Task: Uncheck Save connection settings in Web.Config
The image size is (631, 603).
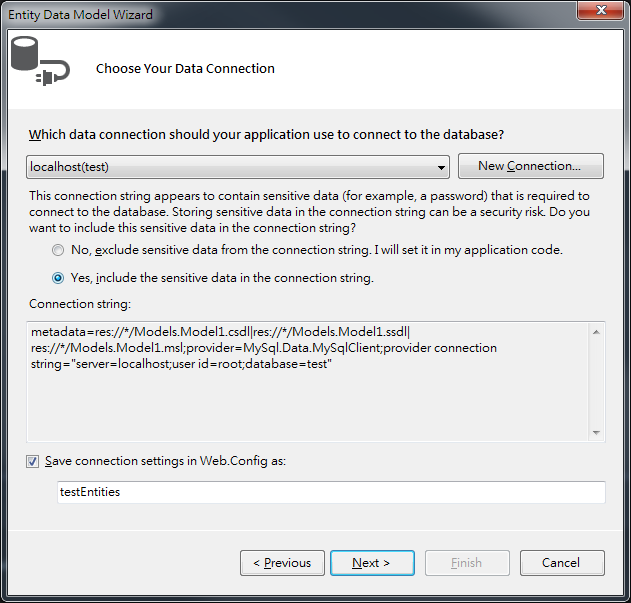Action: [x=33, y=461]
